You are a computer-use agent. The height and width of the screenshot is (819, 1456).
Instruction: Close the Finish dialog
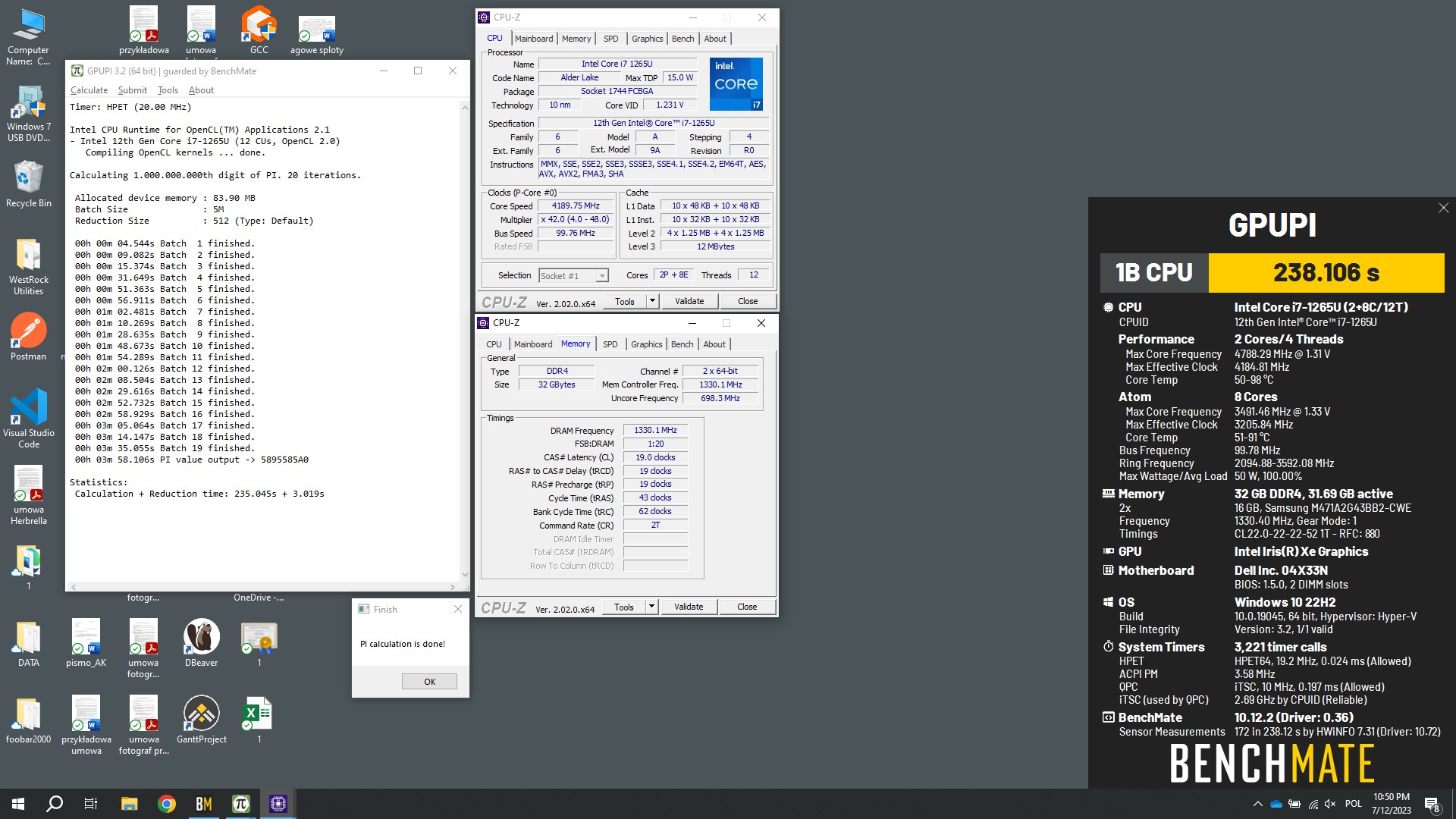[x=457, y=609]
